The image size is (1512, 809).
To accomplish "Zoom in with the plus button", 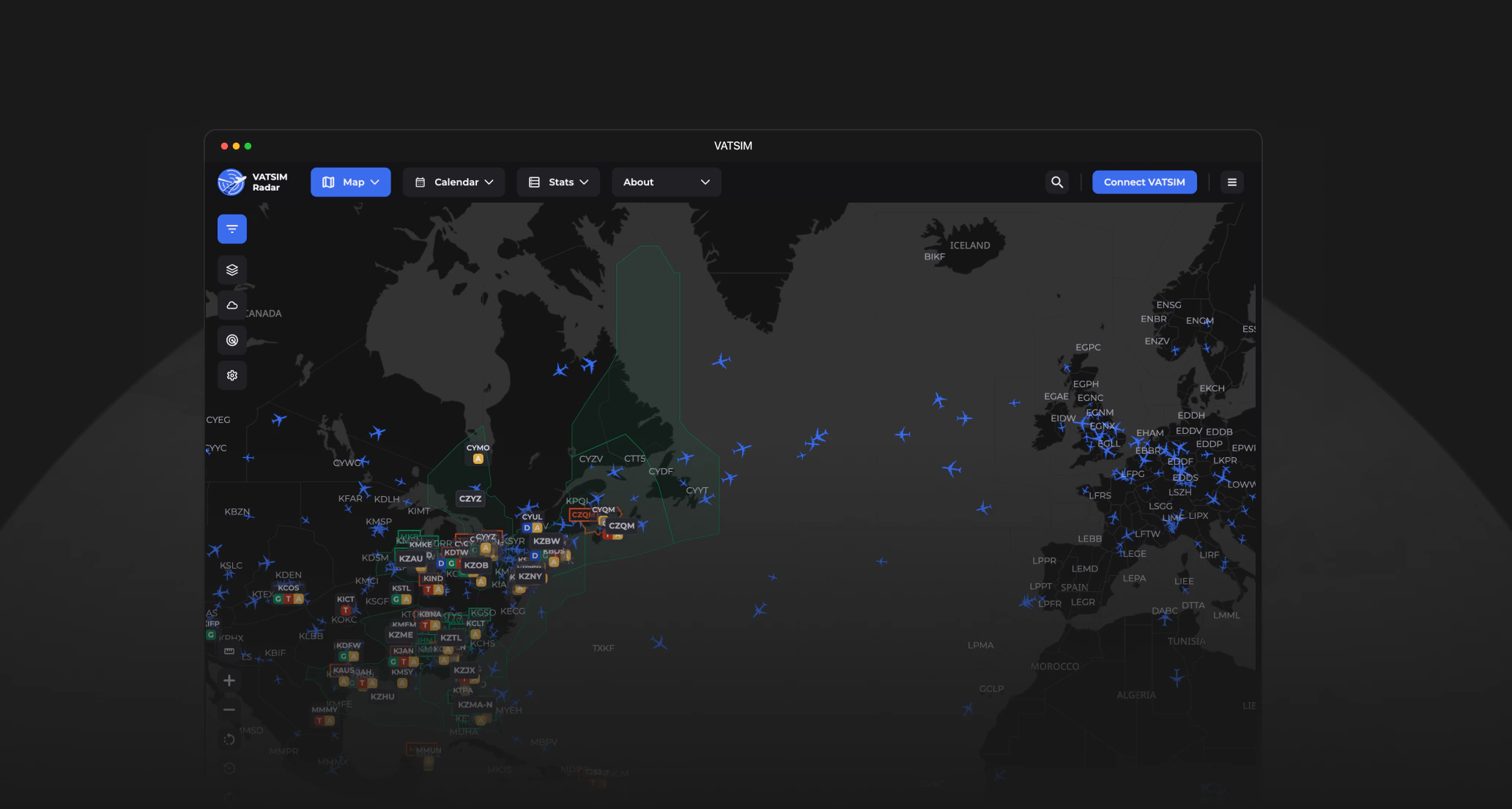I will [229, 680].
